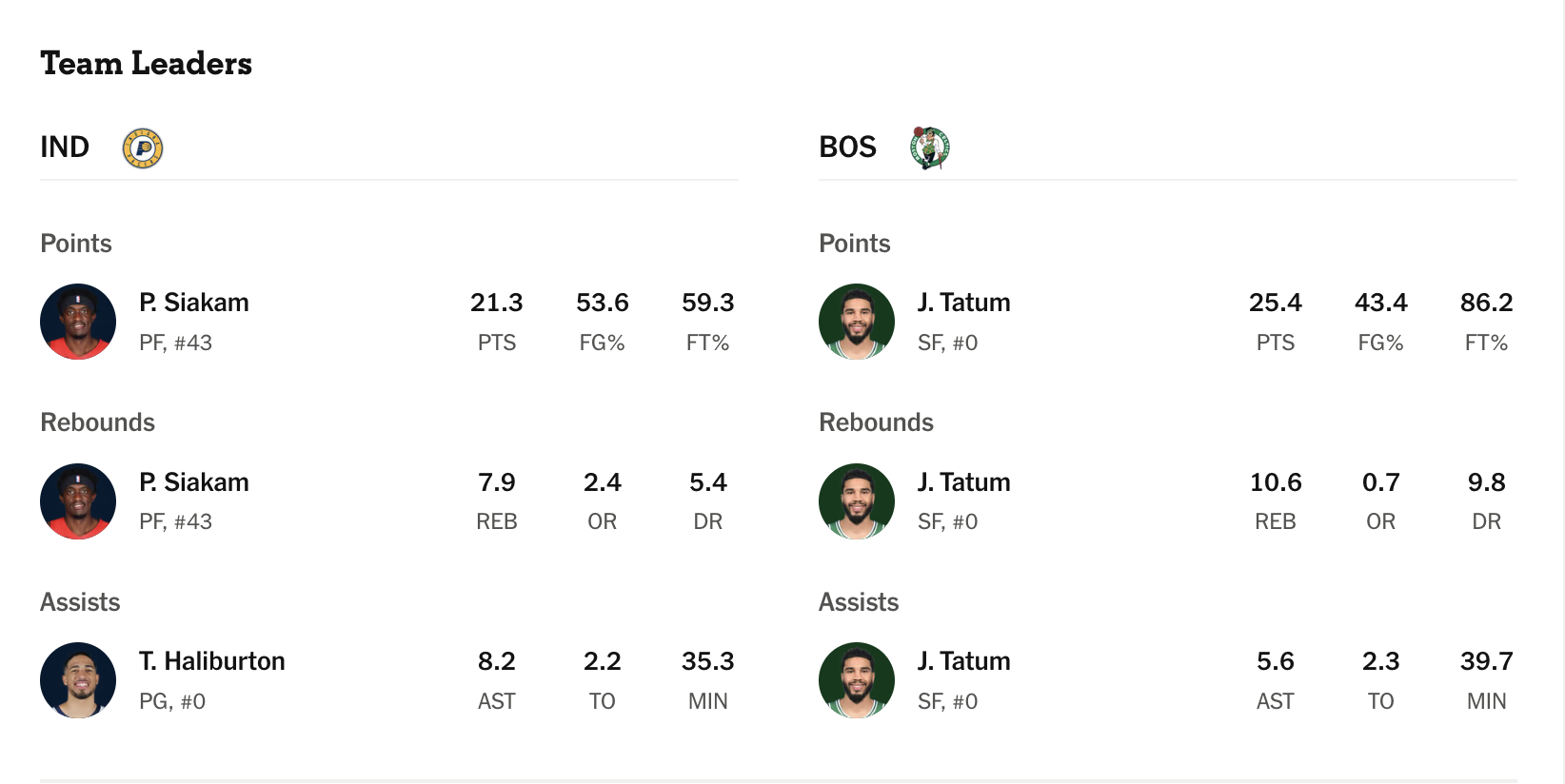Click the IND team abbreviation
1565x784 pixels.
[x=65, y=147]
